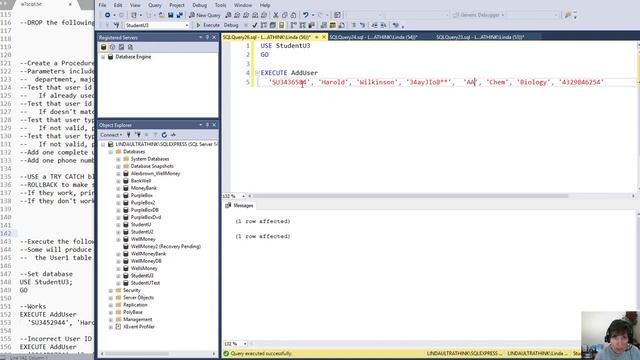Screen dimensions: 640x360
Task: Click the Uncomment selected lines icon
Action: tap(362, 25)
